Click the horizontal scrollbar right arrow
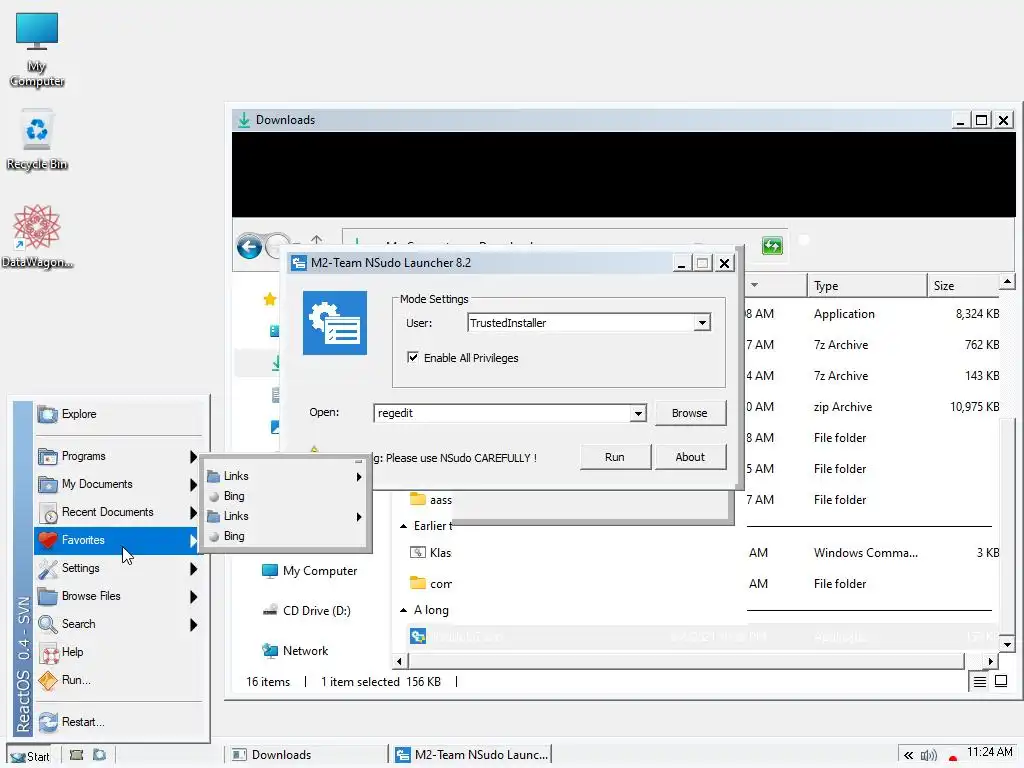Screen dimensions: 1024x768 click(991, 662)
